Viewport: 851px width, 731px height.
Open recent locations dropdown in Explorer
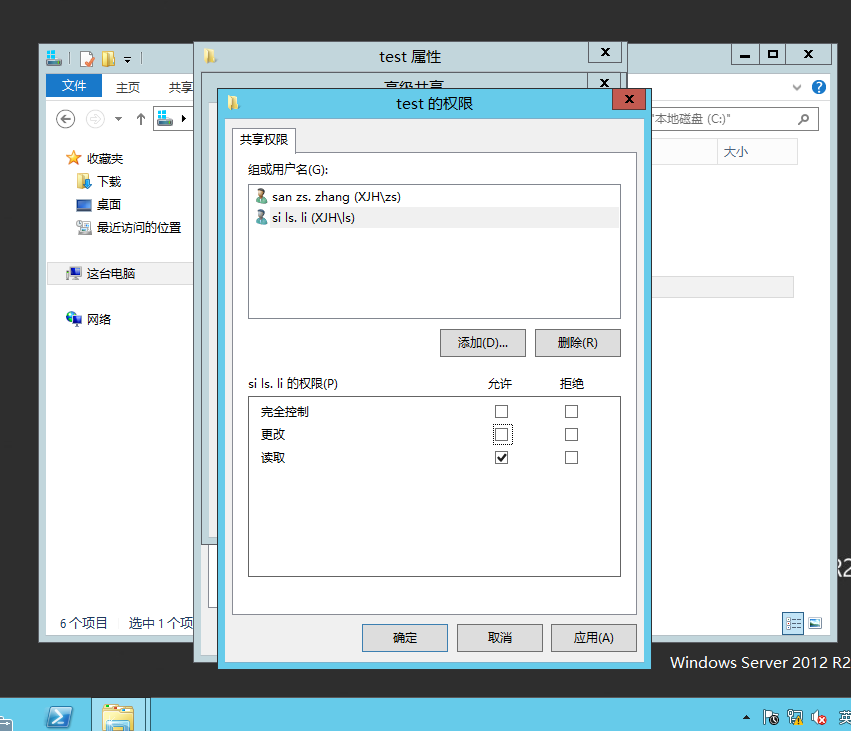coord(118,119)
